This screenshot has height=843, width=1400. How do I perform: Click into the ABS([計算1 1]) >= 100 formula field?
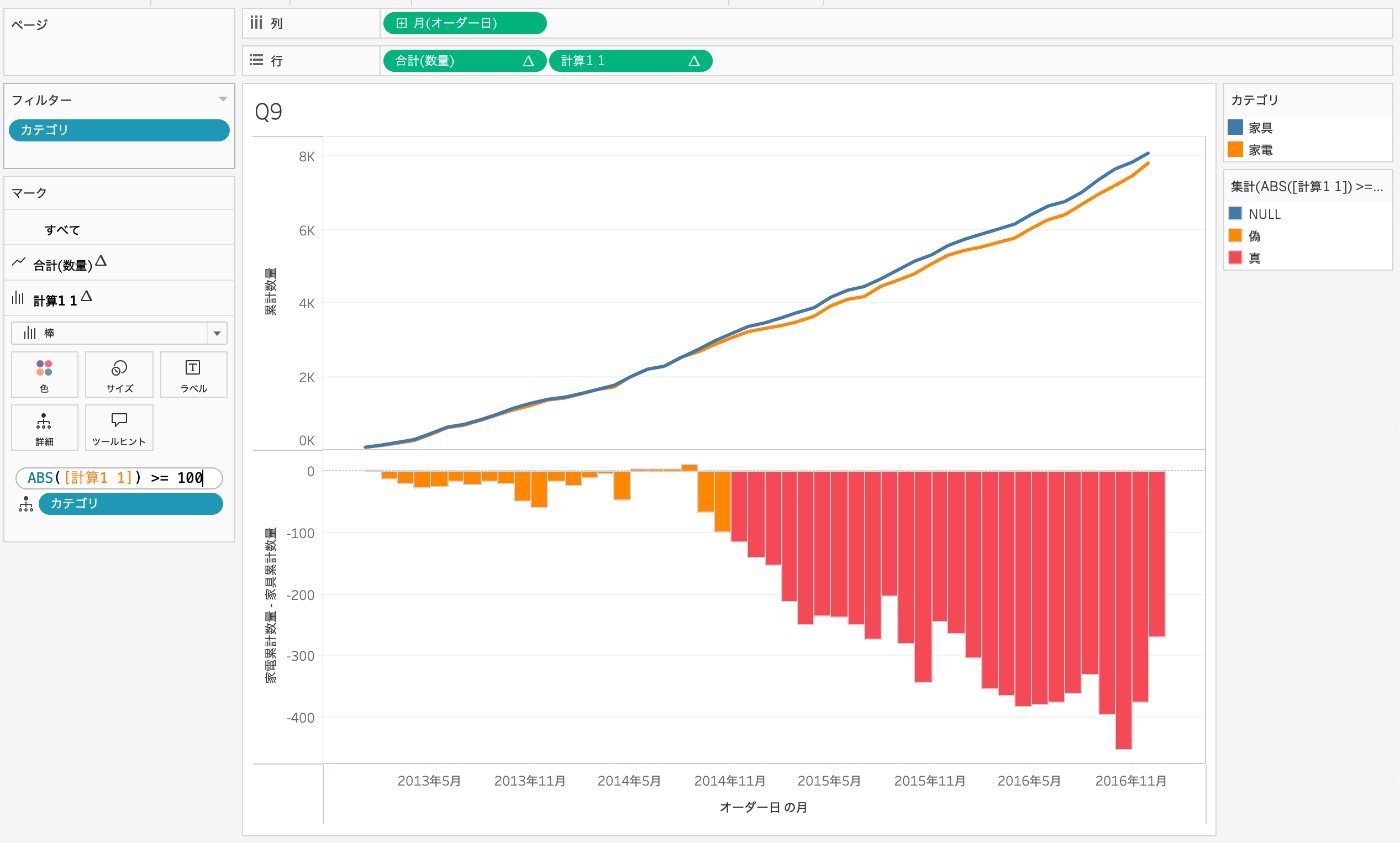coord(119,478)
